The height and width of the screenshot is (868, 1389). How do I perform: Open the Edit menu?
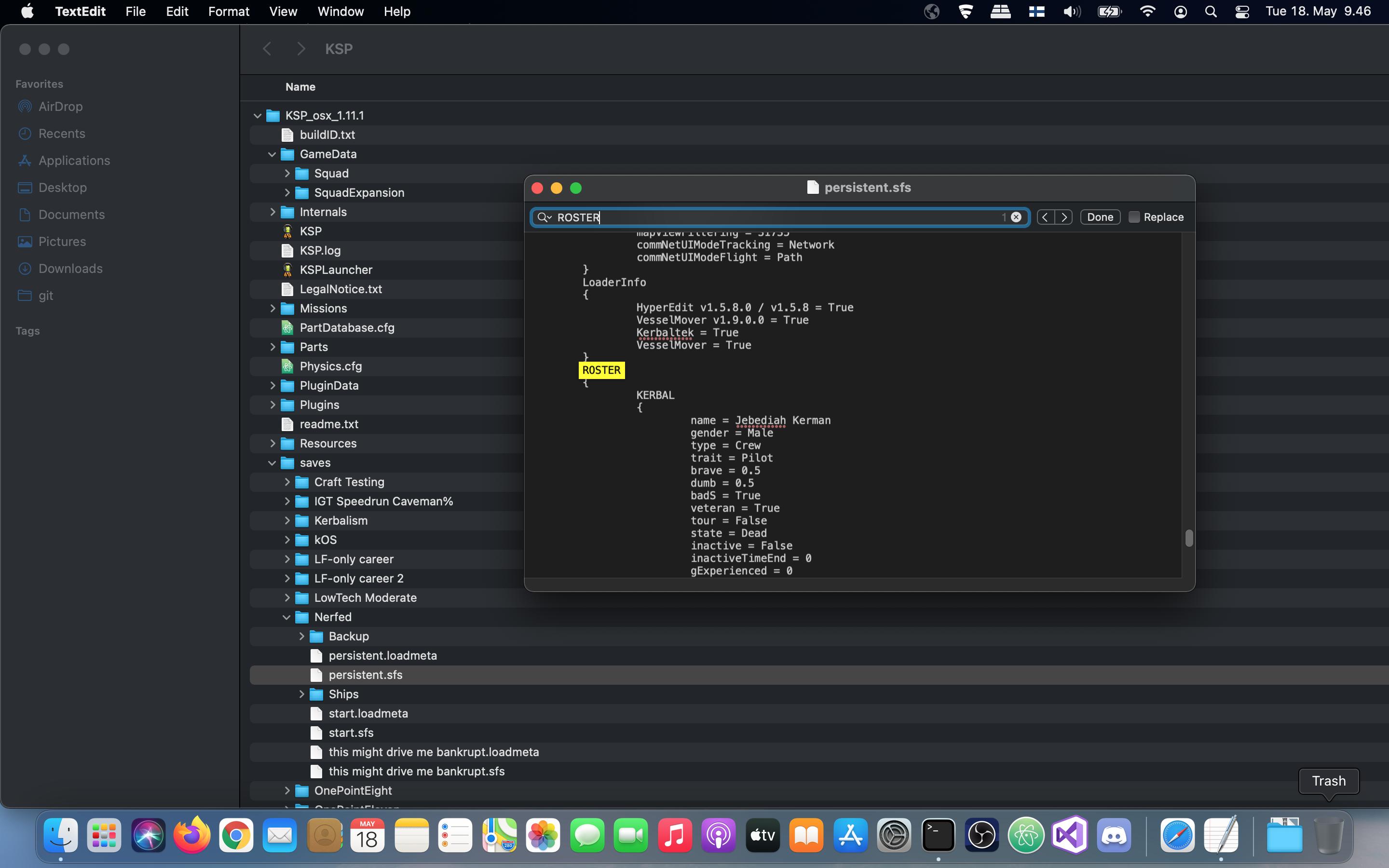tap(177, 12)
